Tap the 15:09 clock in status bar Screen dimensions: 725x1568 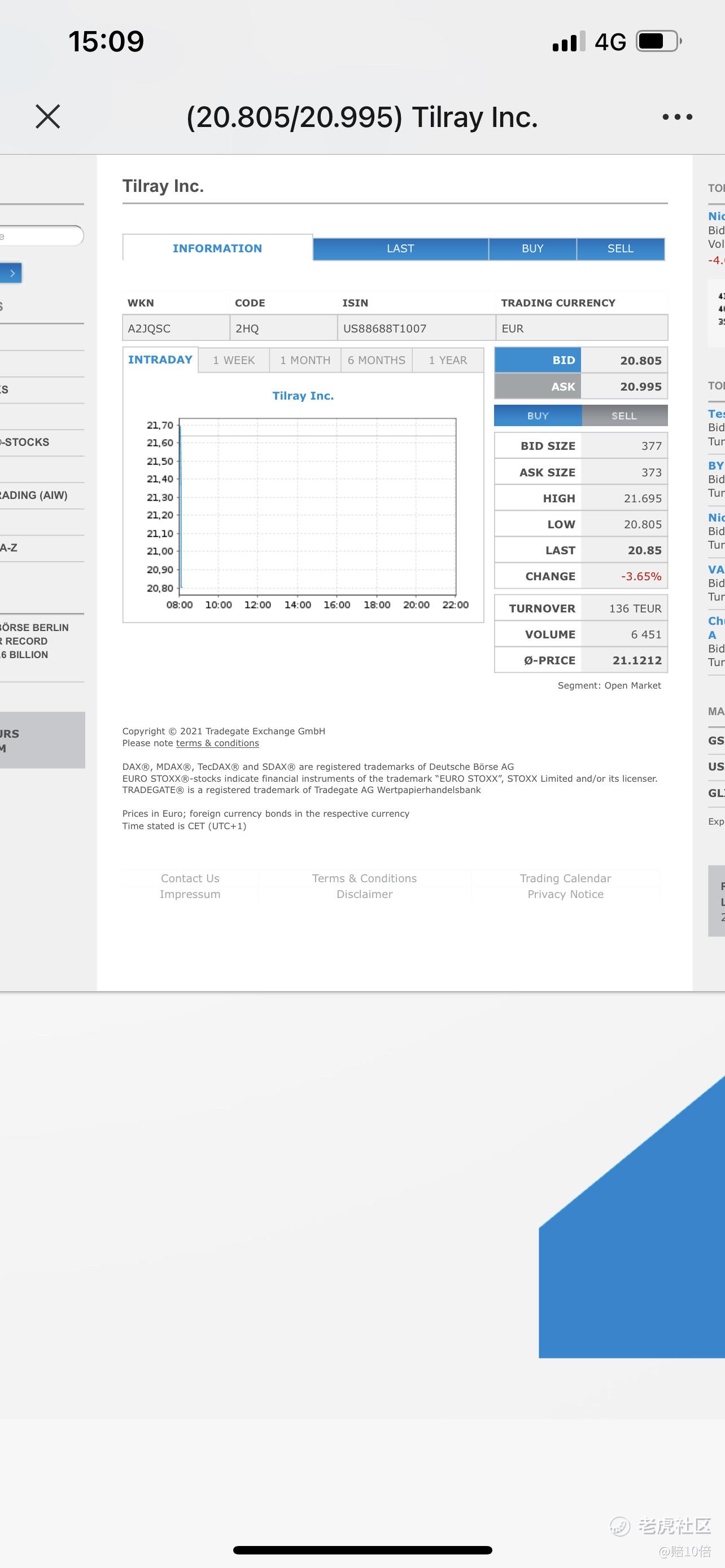[x=106, y=41]
